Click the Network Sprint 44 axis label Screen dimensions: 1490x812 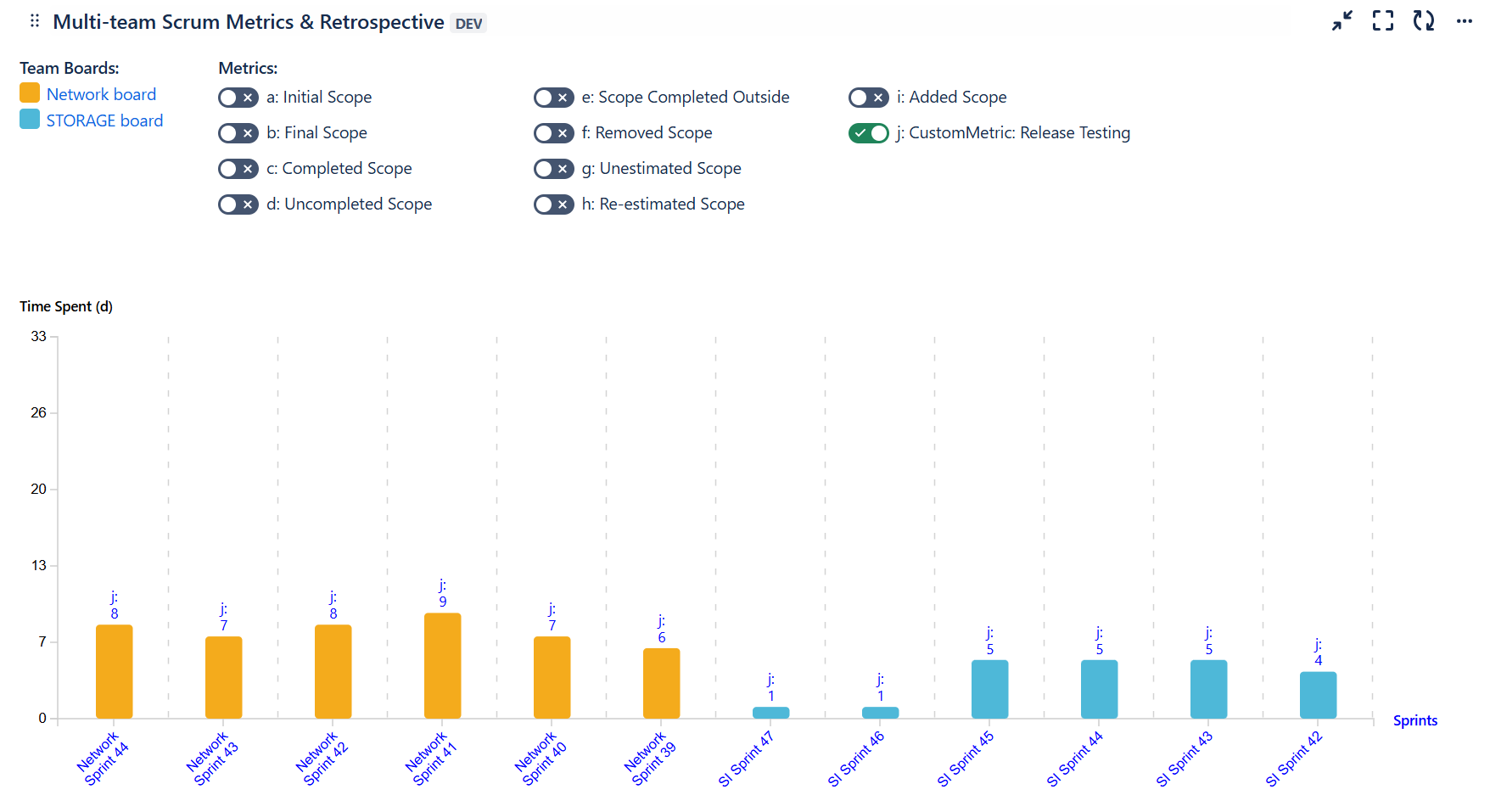pyautogui.click(x=104, y=759)
